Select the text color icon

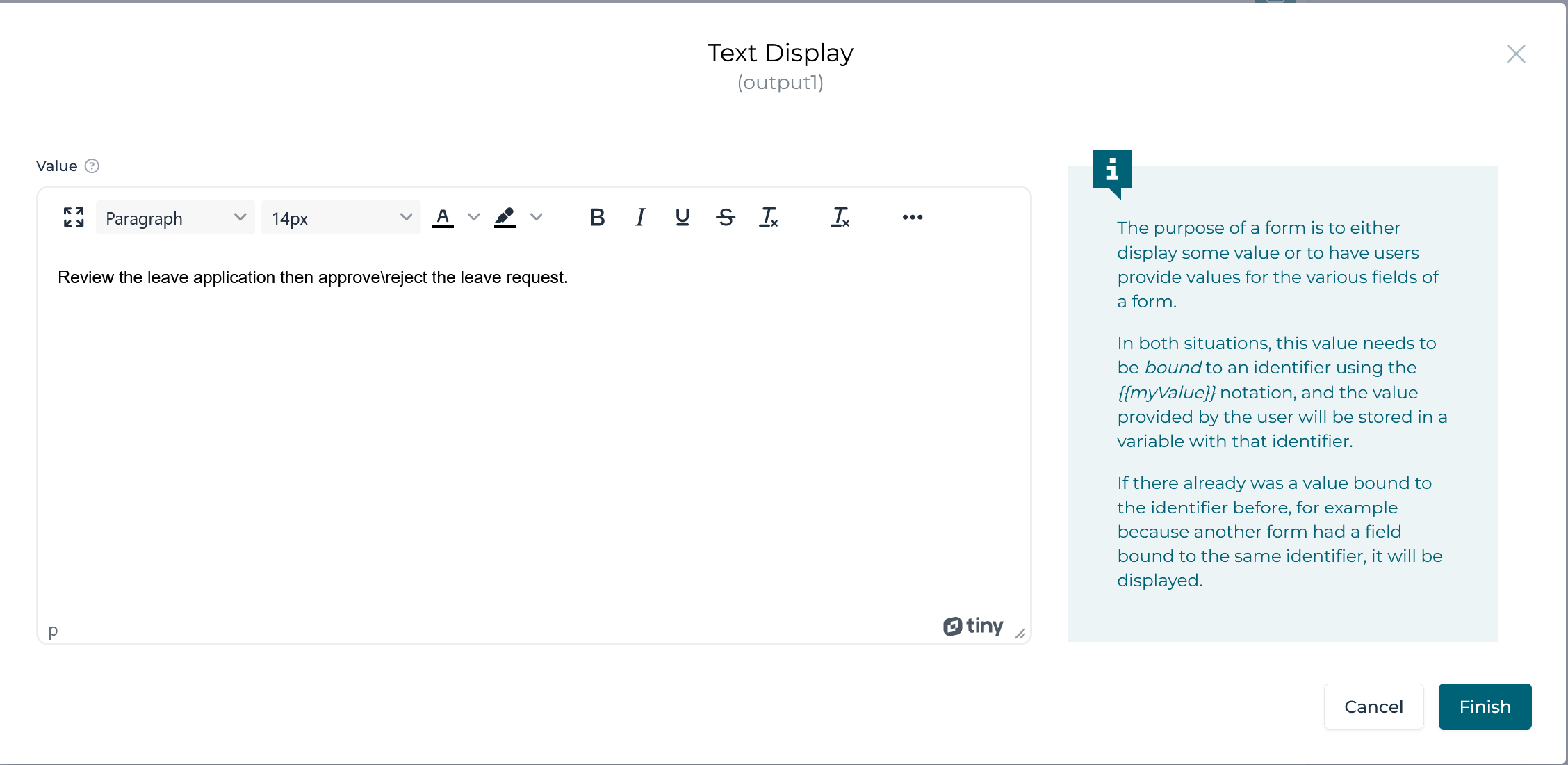[x=443, y=218]
